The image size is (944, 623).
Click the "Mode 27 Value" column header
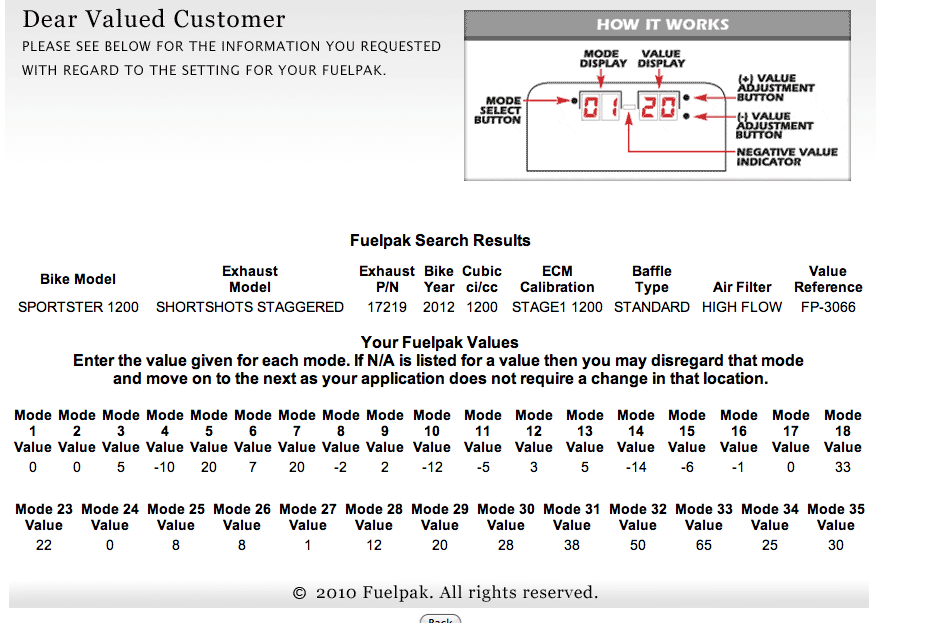click(308, 517)
